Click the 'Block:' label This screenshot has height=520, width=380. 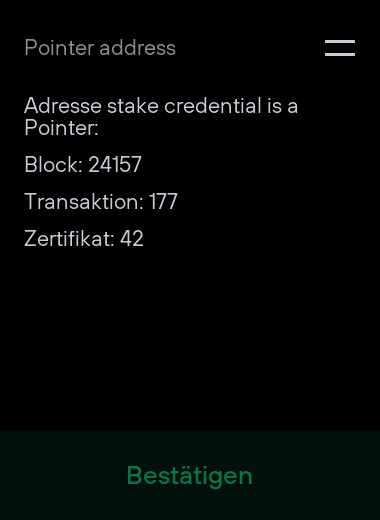click(x=54, y=164)
